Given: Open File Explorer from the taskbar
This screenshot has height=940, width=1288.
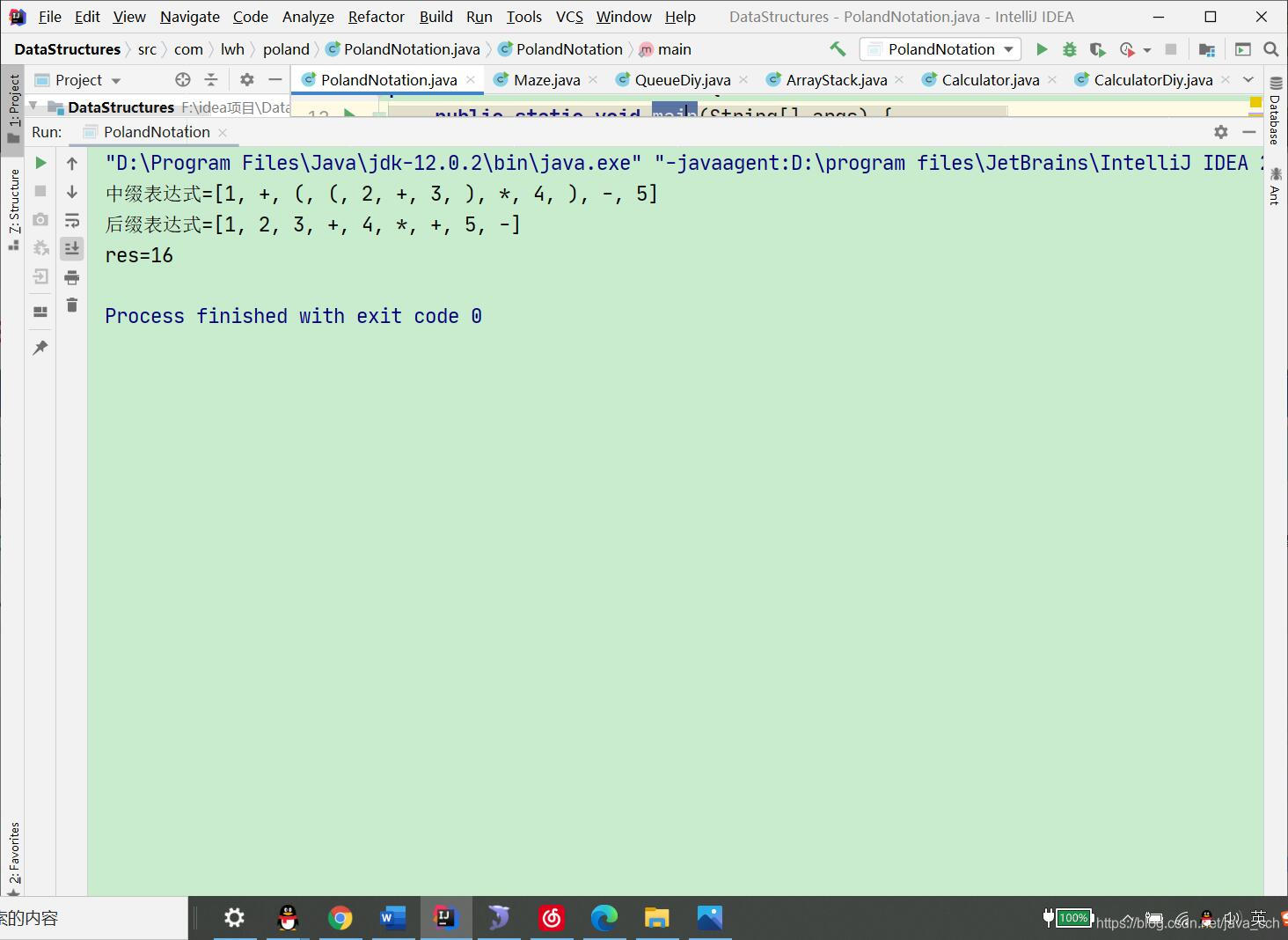Looking at the screenshot, I should coord(657,918).
